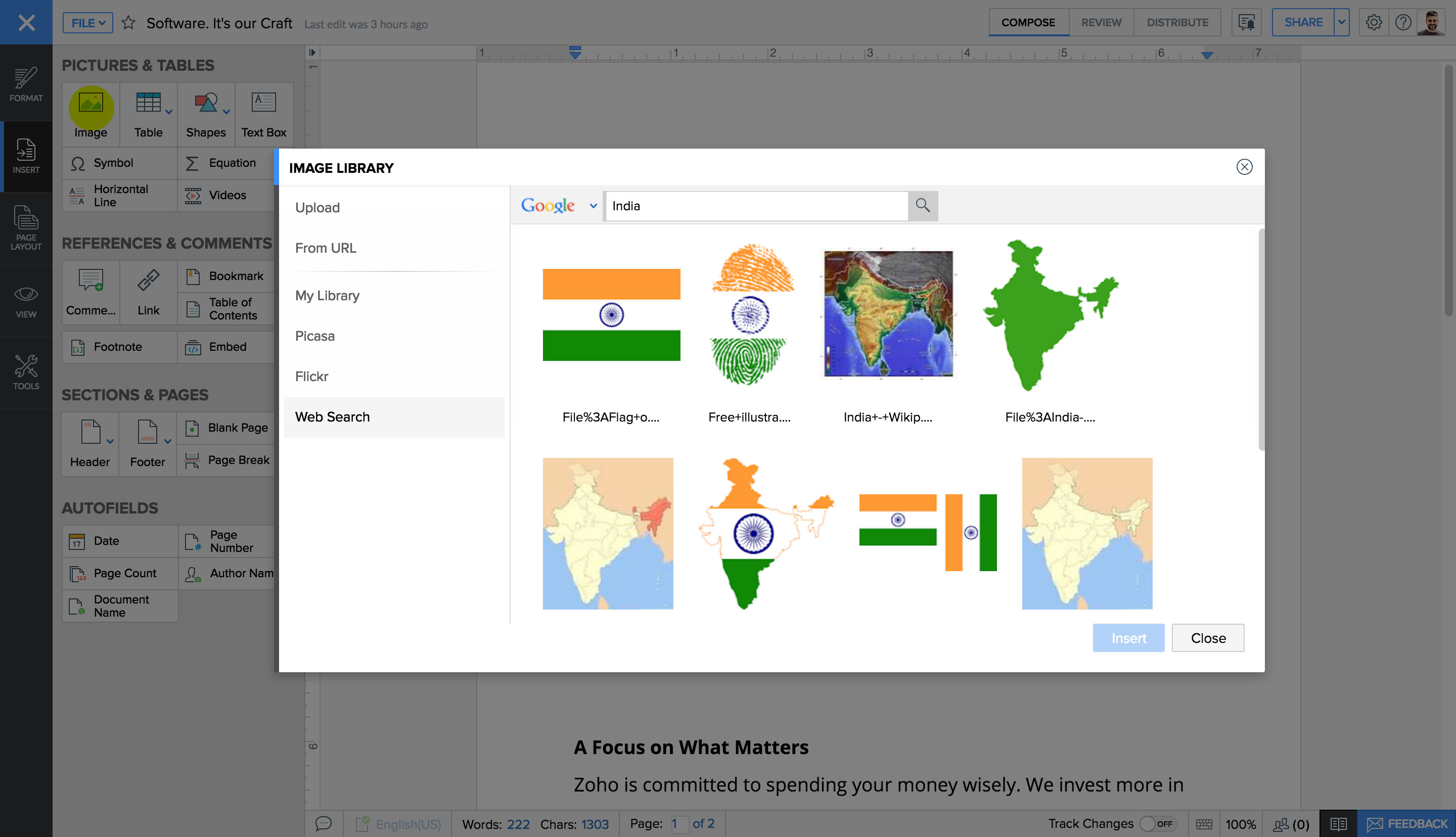Select Flickr source in image library
The width and height of the screenshot is (1456, 837).
[x=311, y=377]
